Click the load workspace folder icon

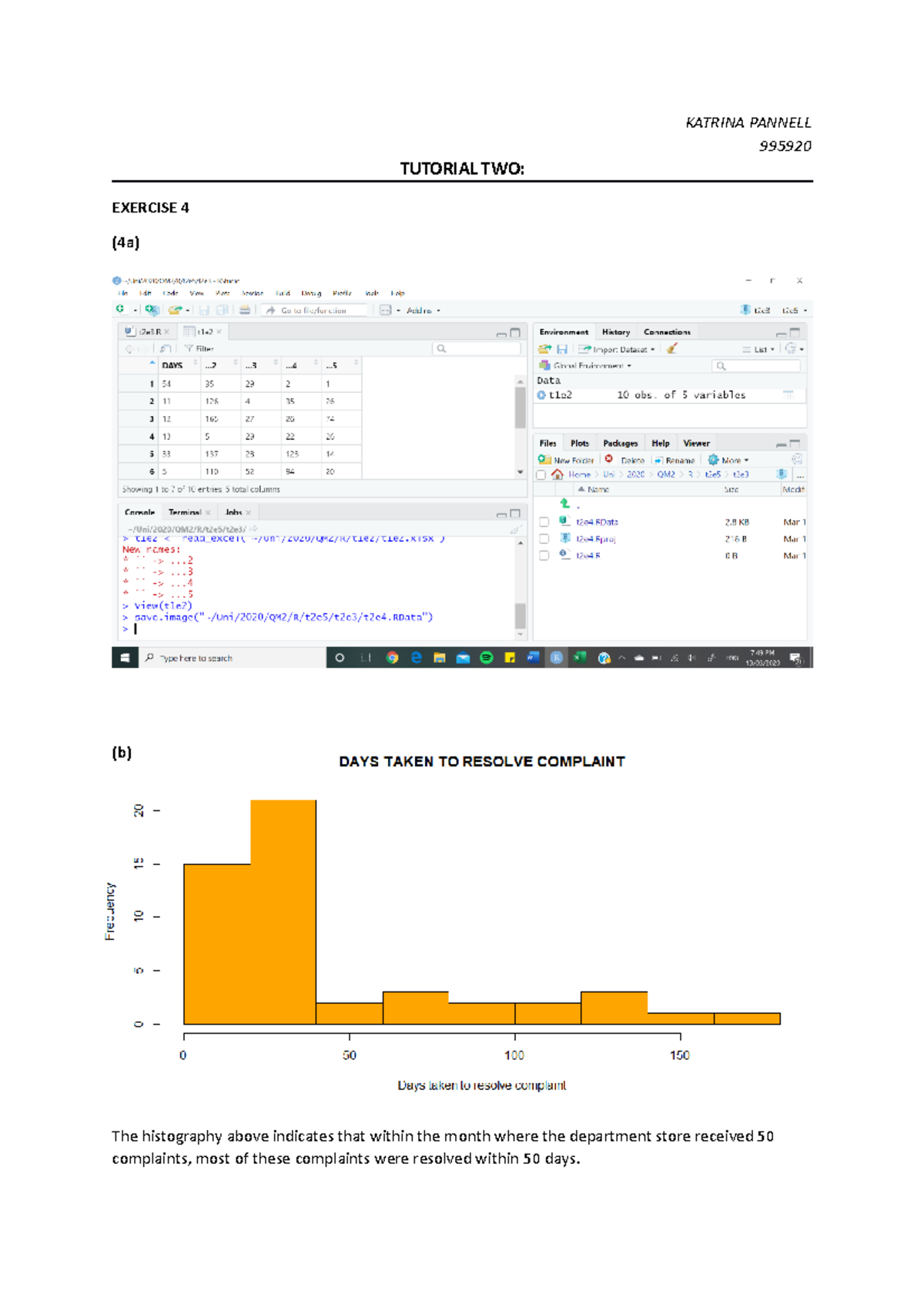(x=544, y=349)
